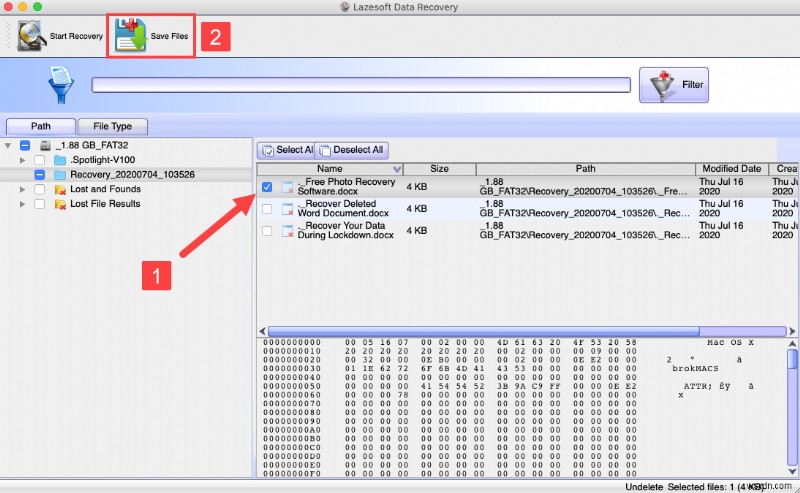This screenshot has height=493, width=800.
Task: Click the Selected files status bar text
Action: tap(715, 487)
